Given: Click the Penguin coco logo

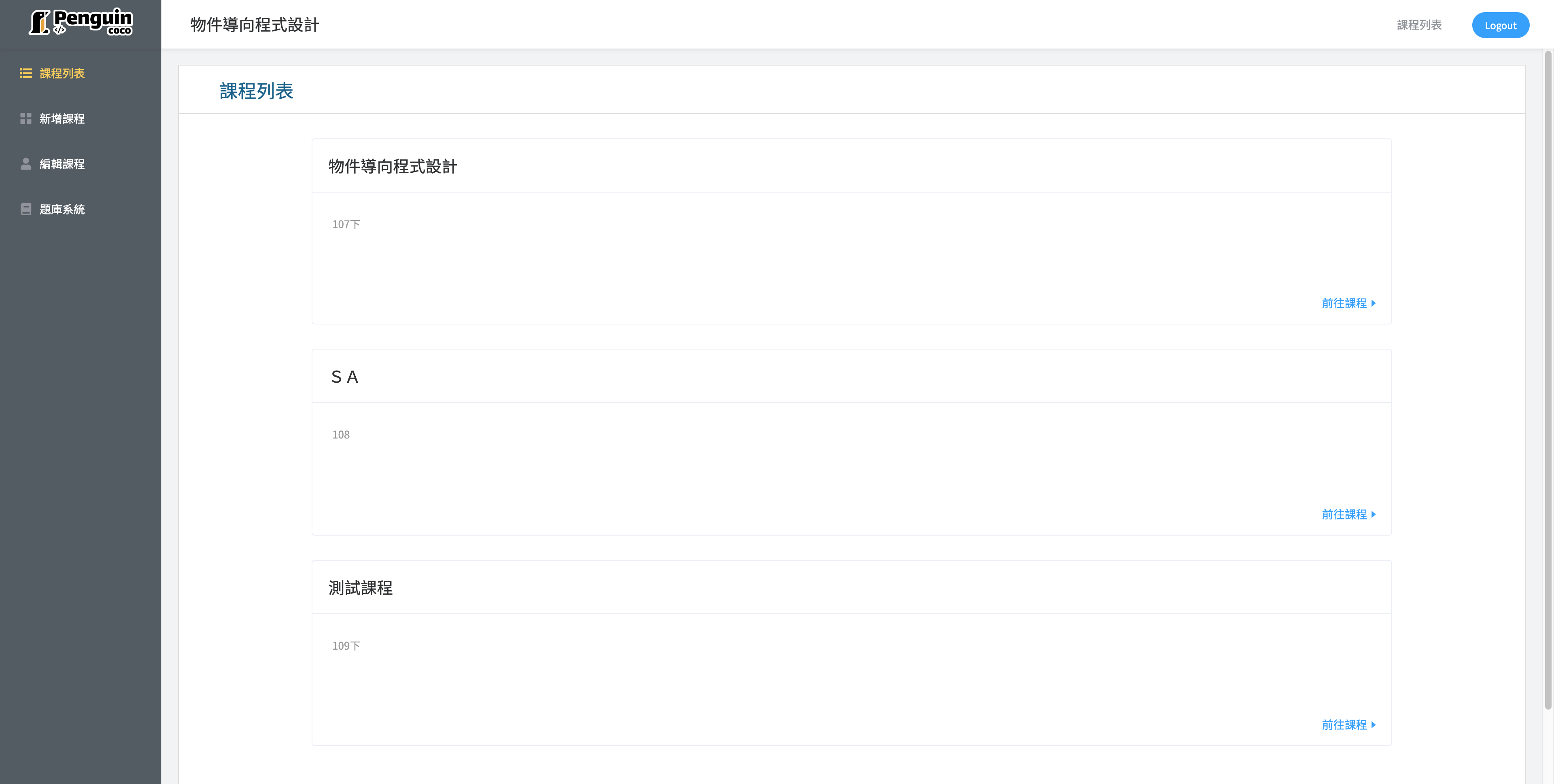Looking at the screenshot, I should (x=81, y=22).
